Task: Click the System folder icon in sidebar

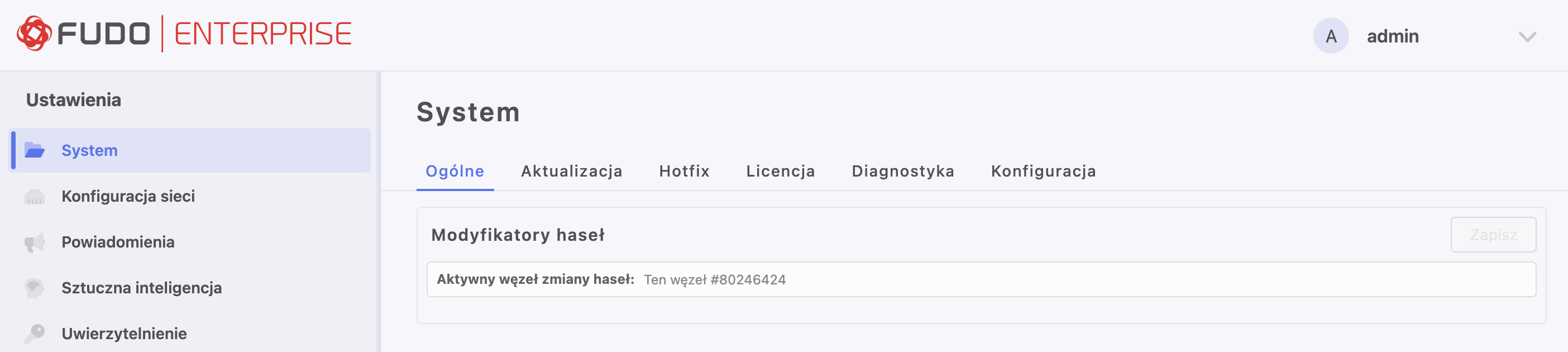Action: click(x=35, y=150)
